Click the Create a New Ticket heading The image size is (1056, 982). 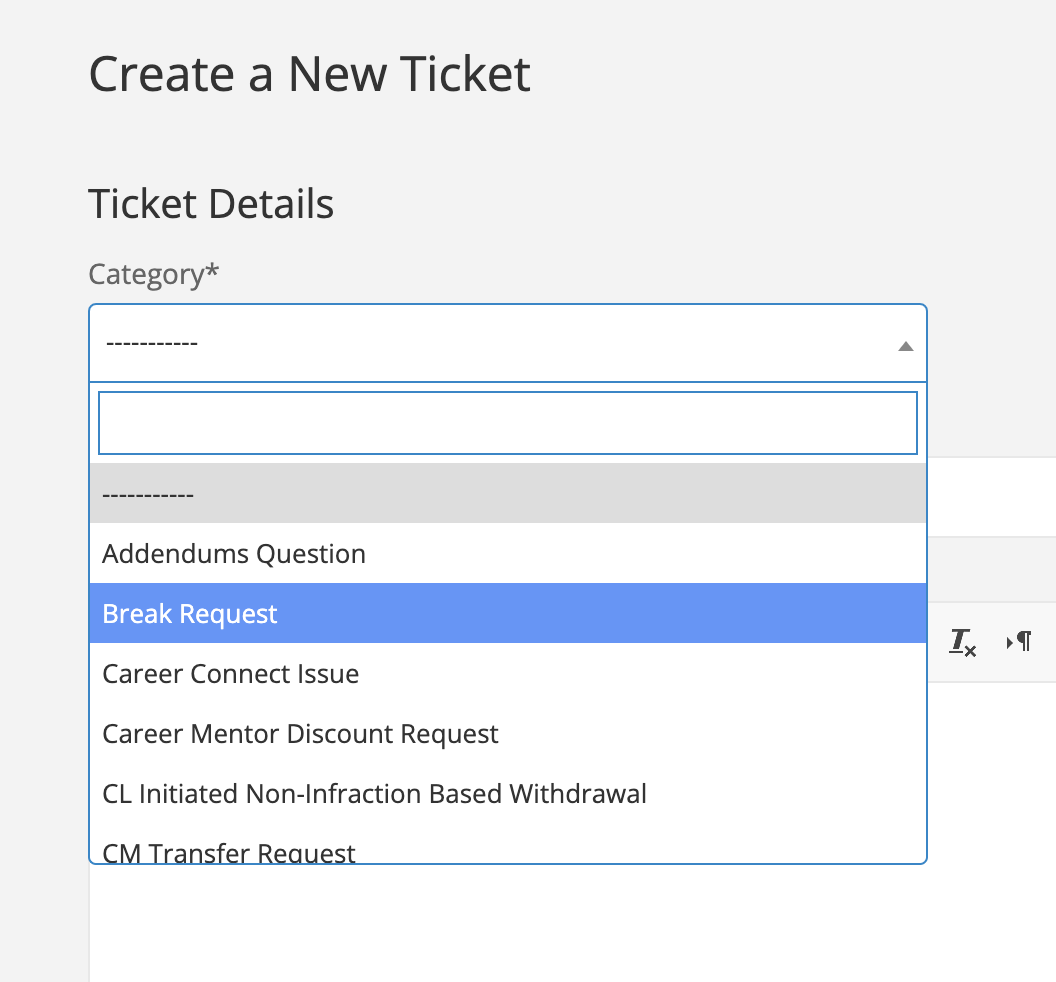(x=310, y=75)
